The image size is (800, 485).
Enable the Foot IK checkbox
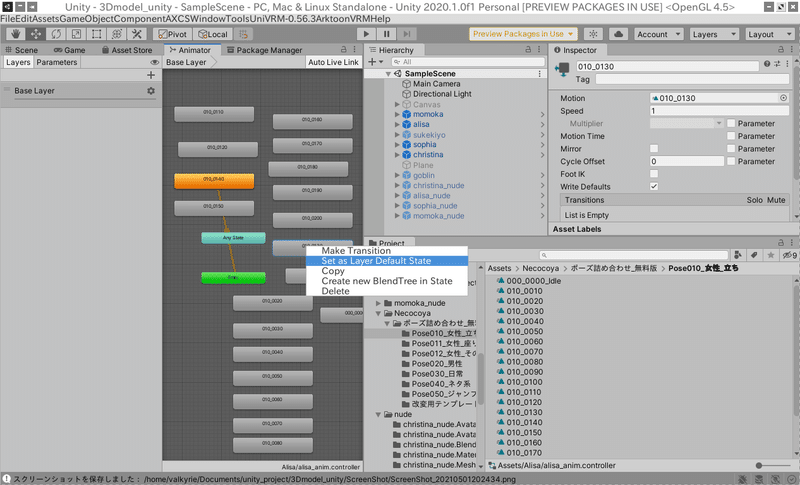pos(654,174)
